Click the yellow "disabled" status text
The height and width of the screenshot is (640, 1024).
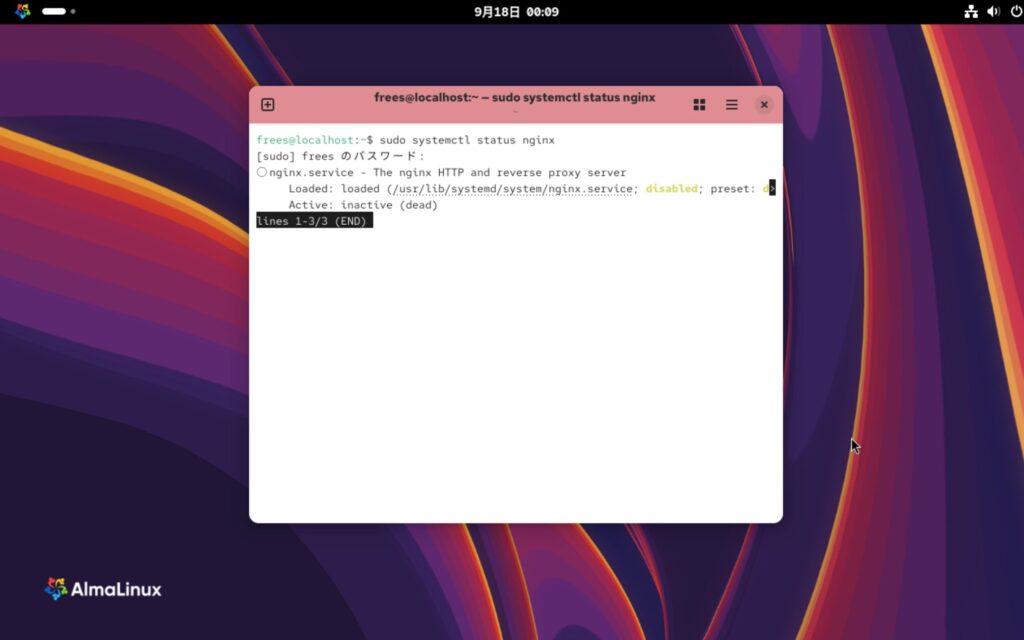click(671, 189)
